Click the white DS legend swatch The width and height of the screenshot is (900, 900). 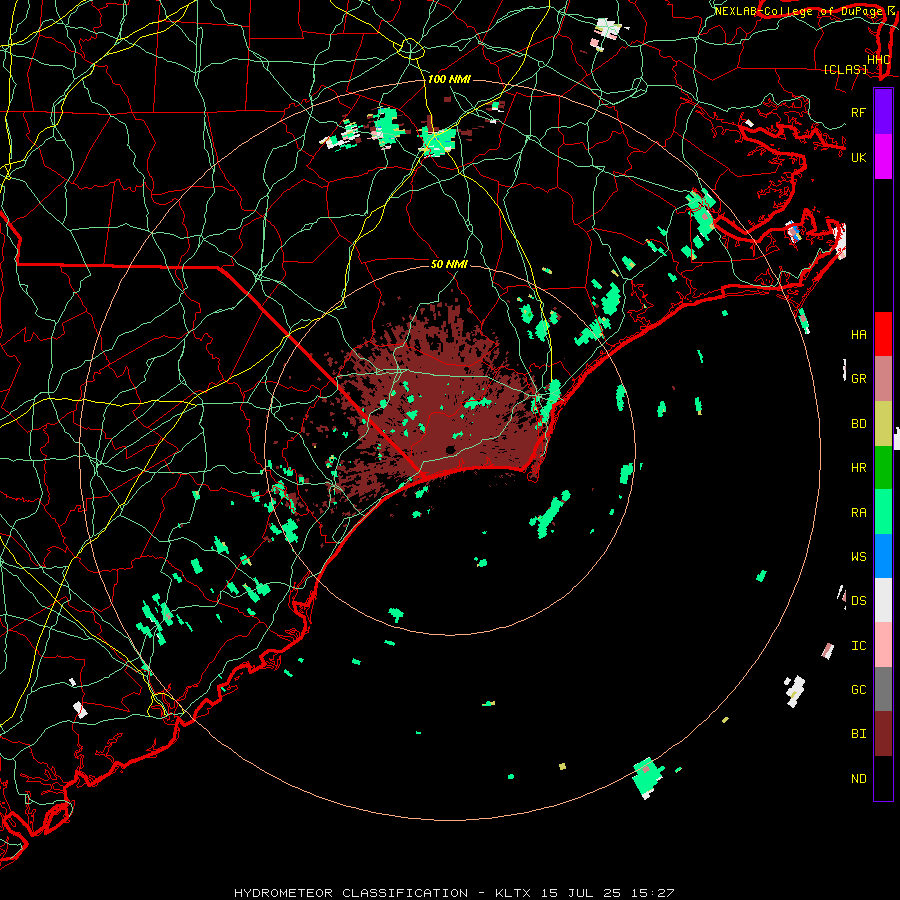(883, 600)
